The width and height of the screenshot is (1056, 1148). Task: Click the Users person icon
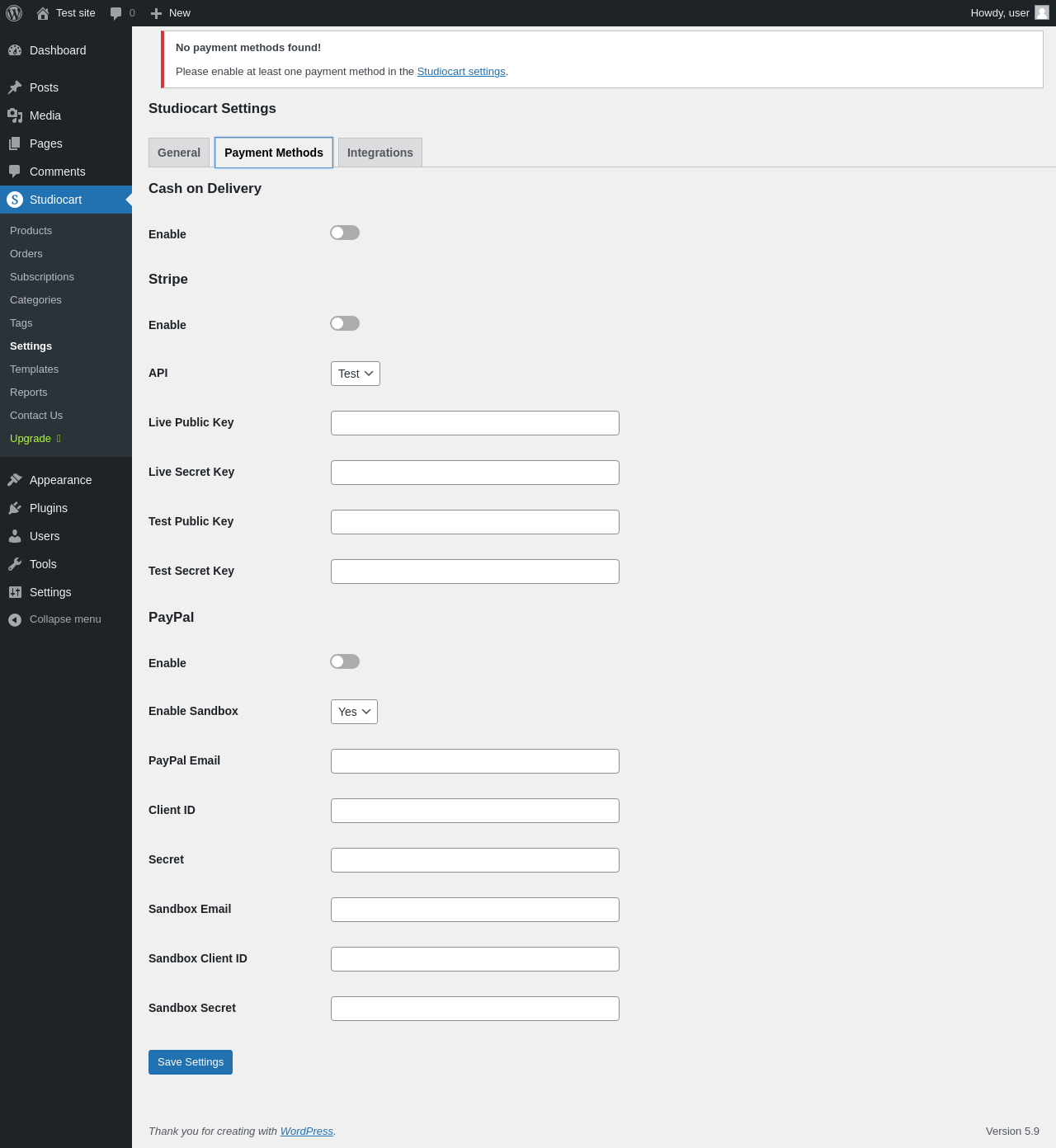pos(15,536)
